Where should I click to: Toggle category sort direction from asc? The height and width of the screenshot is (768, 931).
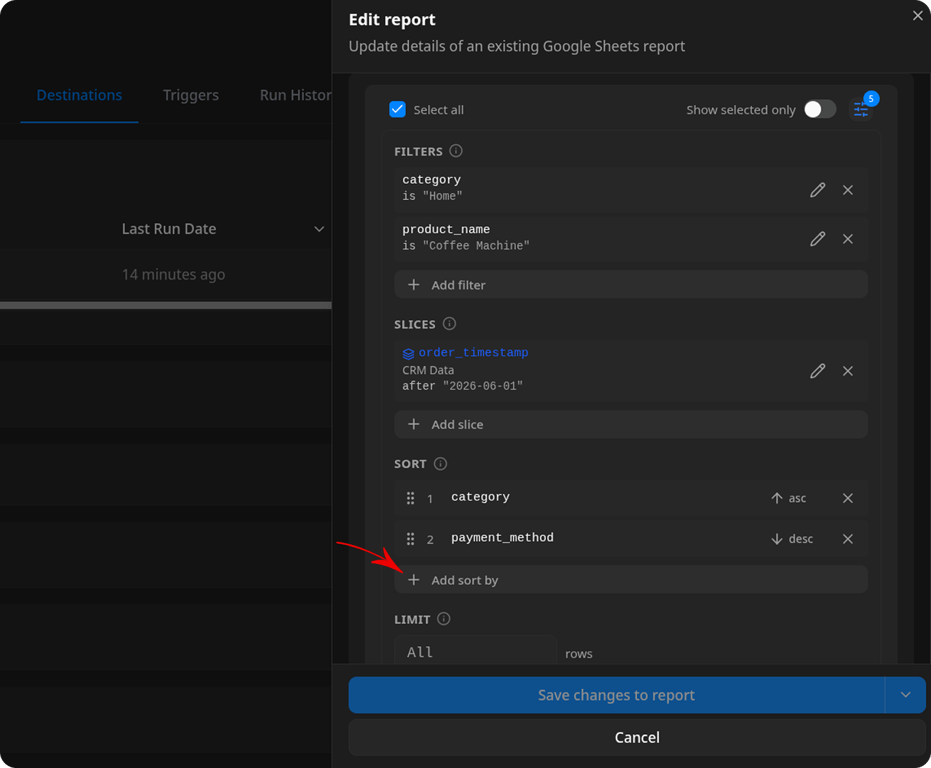[788, 498]
